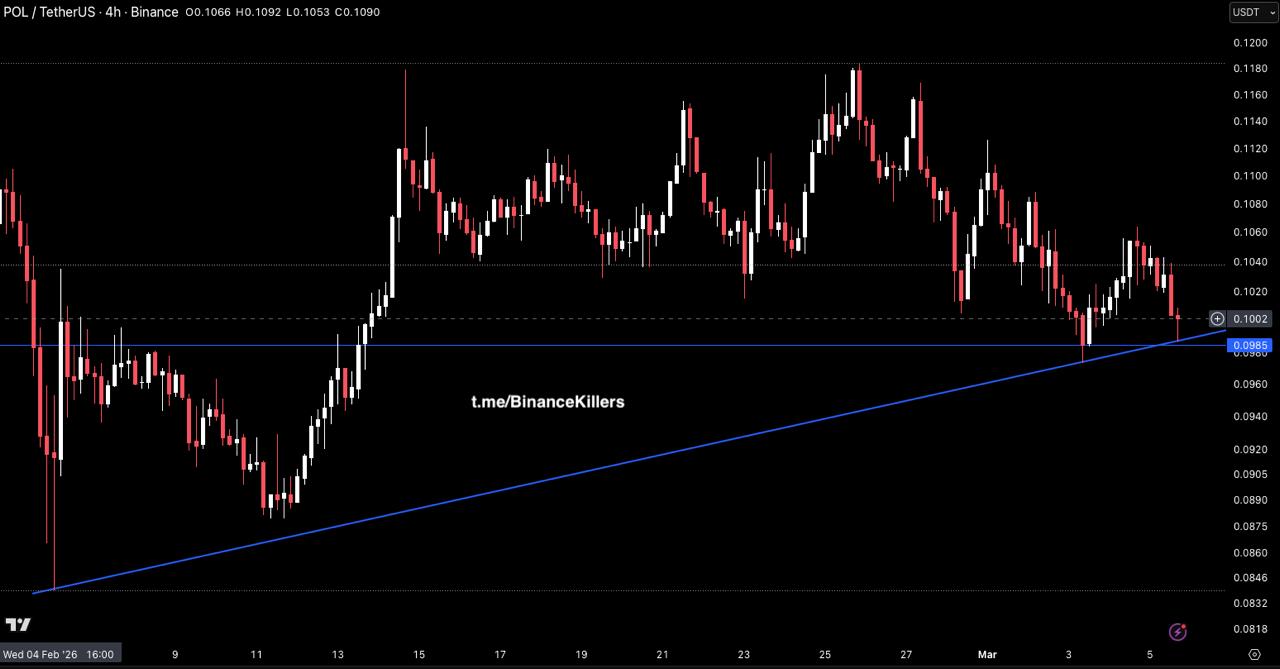Click the closing price value C0.1090
1280x669 pixels.
tap(358, 12)
